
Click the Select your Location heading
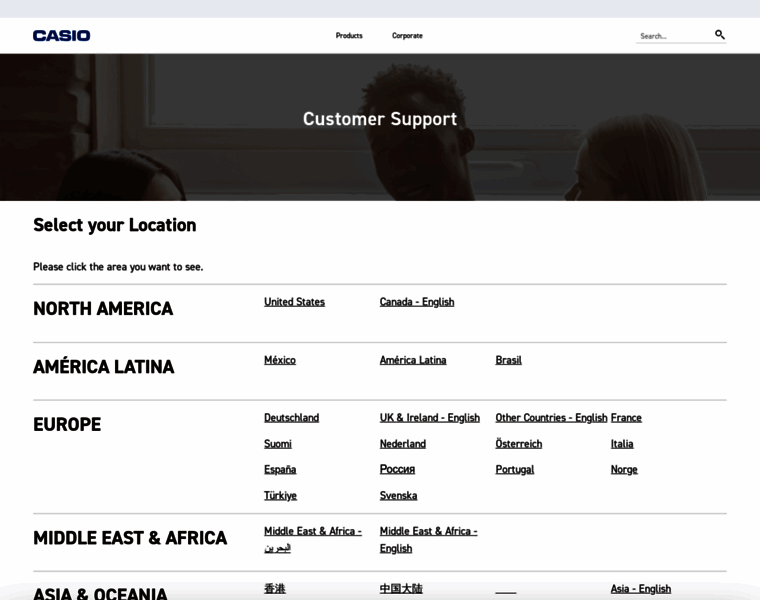coord(115,225)
